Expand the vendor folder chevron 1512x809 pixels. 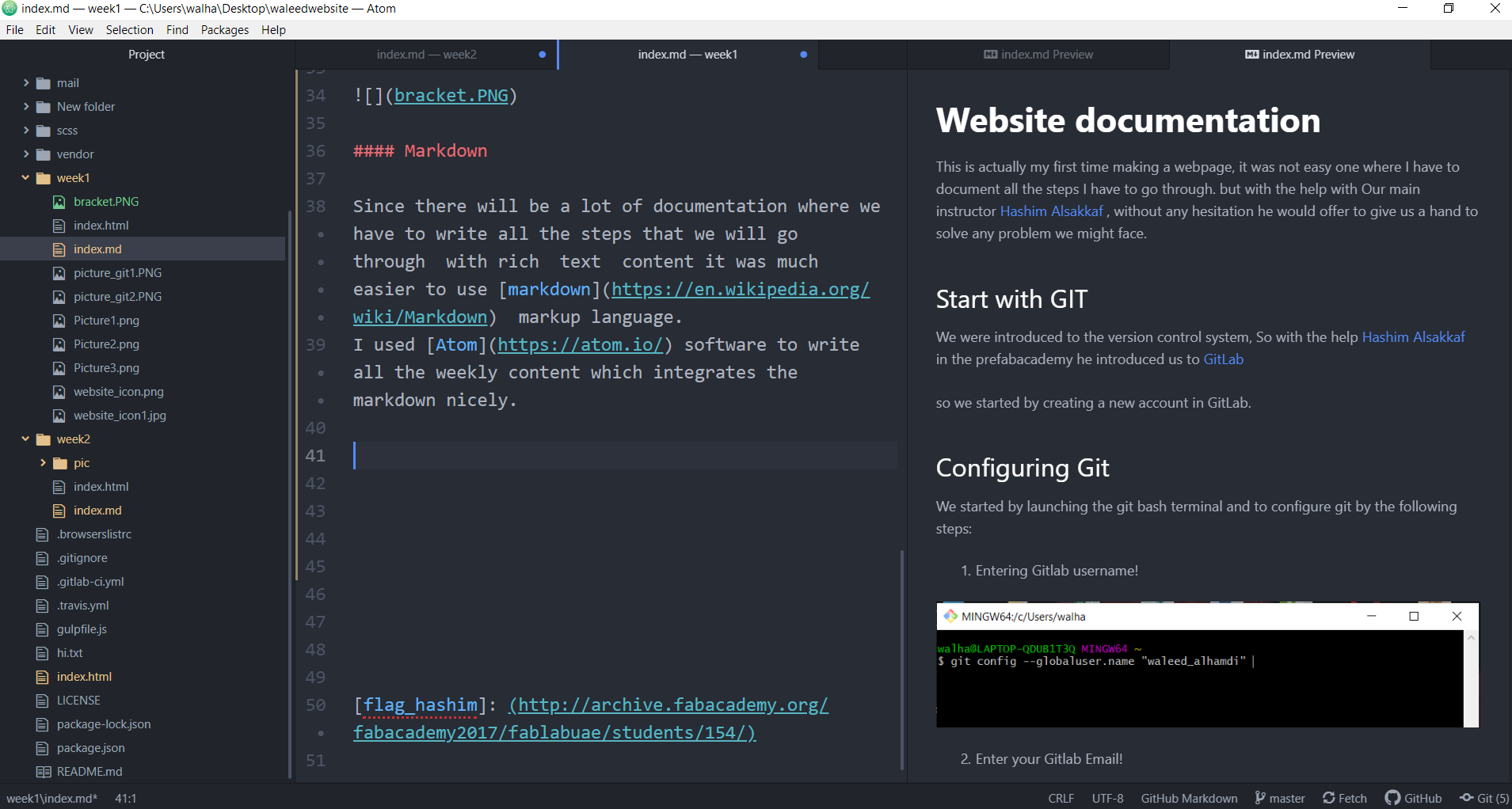26,154
